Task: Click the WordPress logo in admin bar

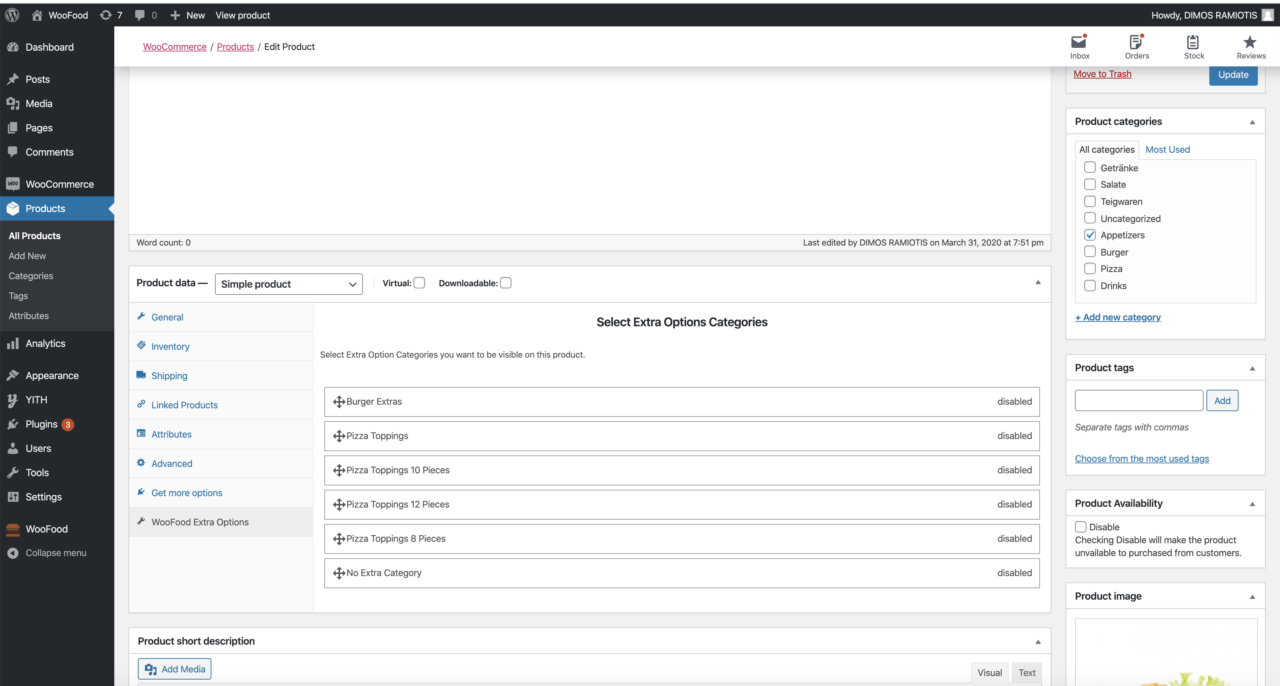Action: [x=13, y=15]
